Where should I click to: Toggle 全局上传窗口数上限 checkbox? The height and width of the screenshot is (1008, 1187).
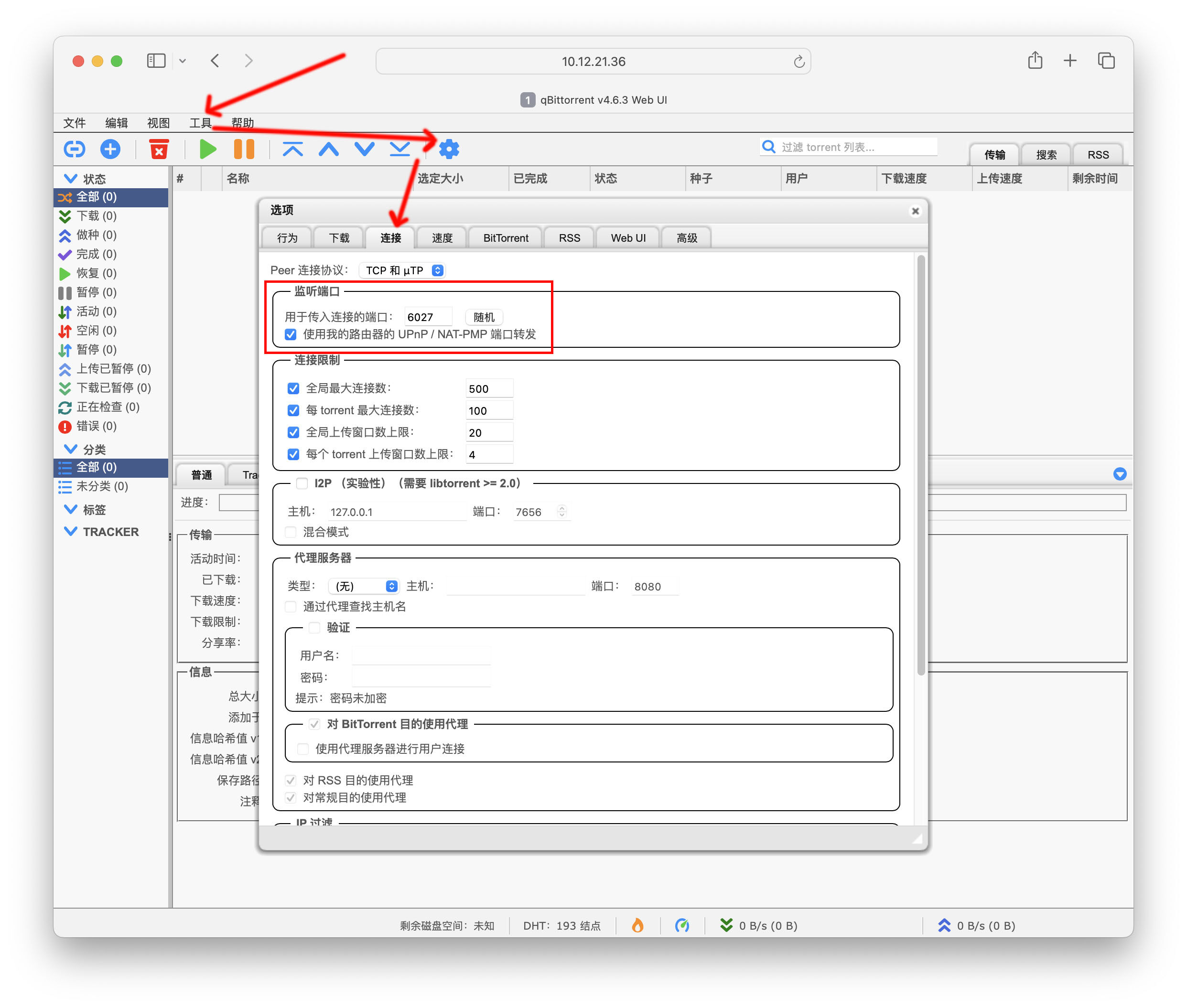tap(293, 432)
